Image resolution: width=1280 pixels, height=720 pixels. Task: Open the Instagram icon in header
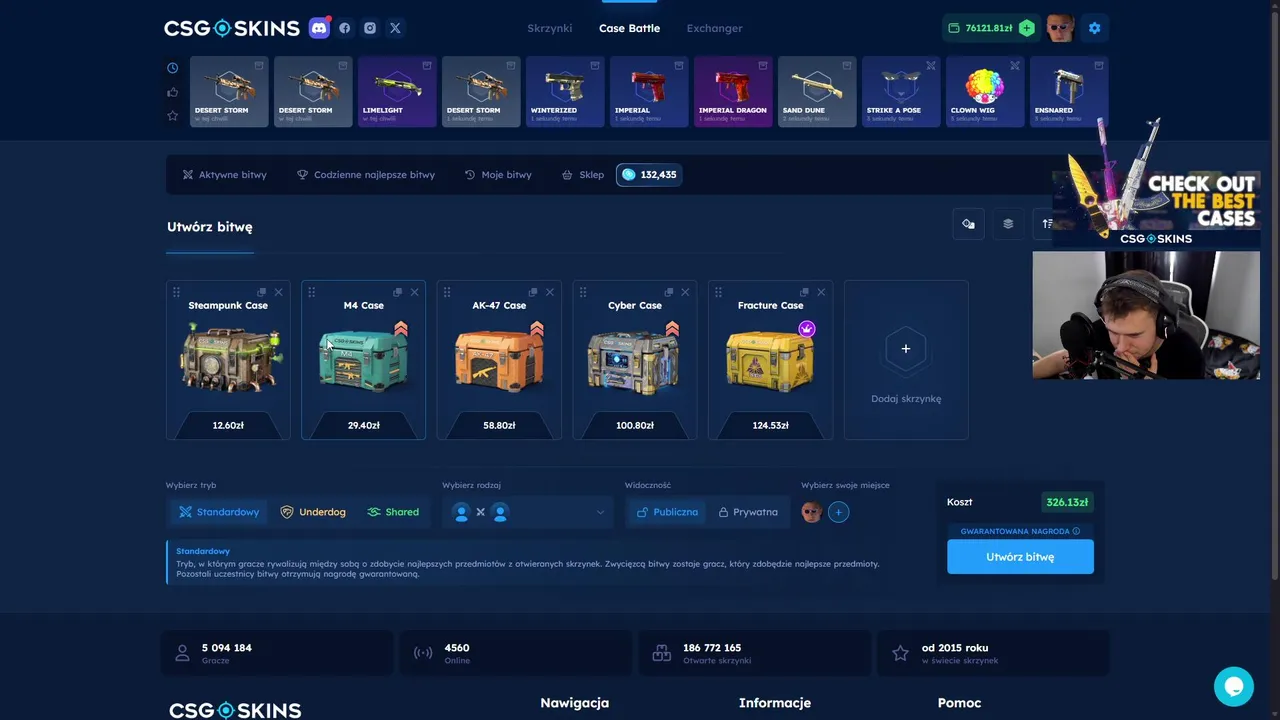pos(370,28)
